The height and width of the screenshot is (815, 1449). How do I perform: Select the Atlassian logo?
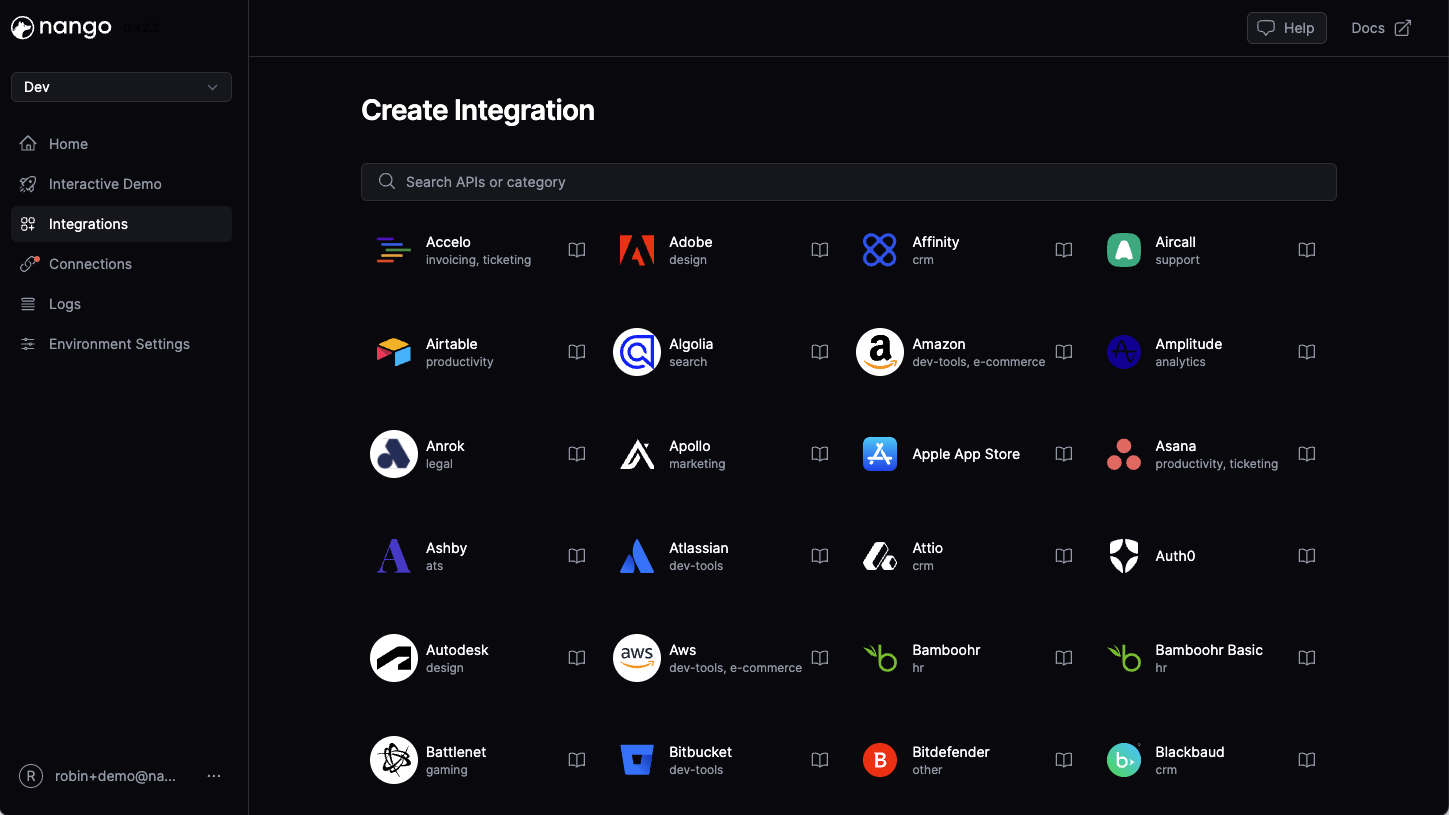(636, 556)
